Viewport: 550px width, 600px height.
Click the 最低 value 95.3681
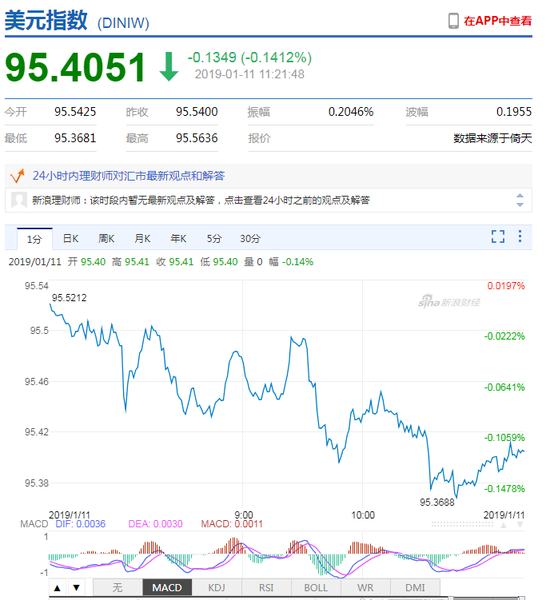click(x=75, y=138)
